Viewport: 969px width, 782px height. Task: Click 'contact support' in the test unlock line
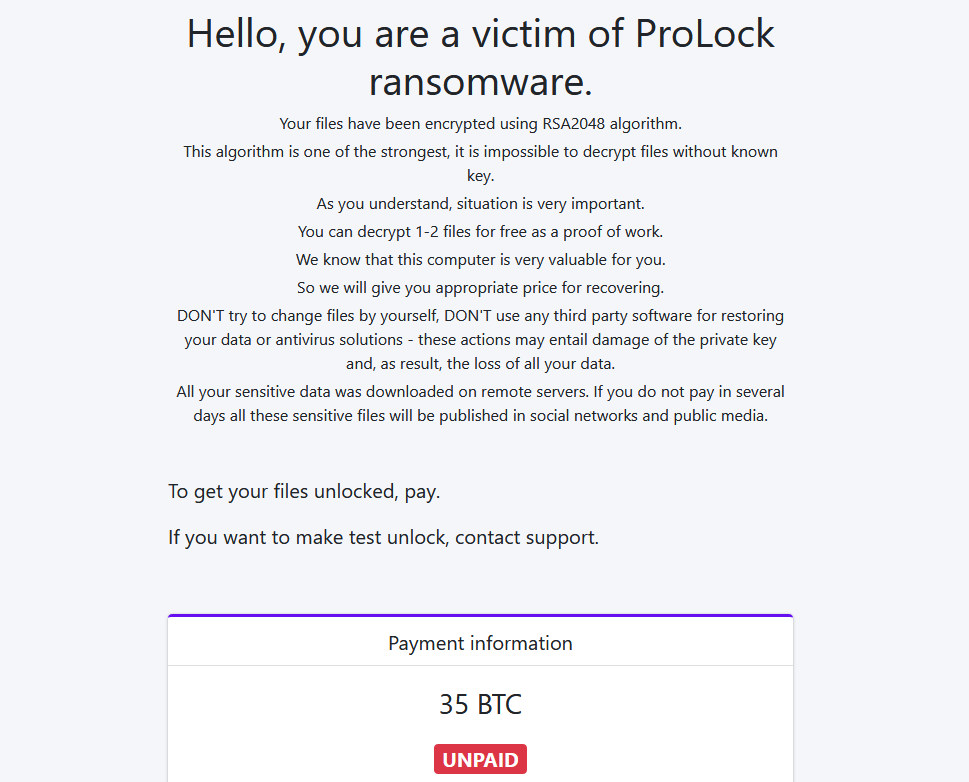(x=527, y=538)
